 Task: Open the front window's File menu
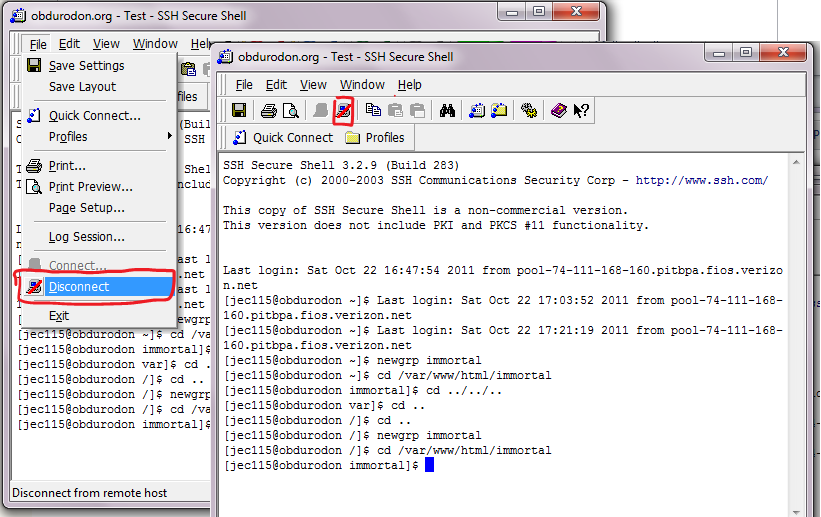(244, 85)
